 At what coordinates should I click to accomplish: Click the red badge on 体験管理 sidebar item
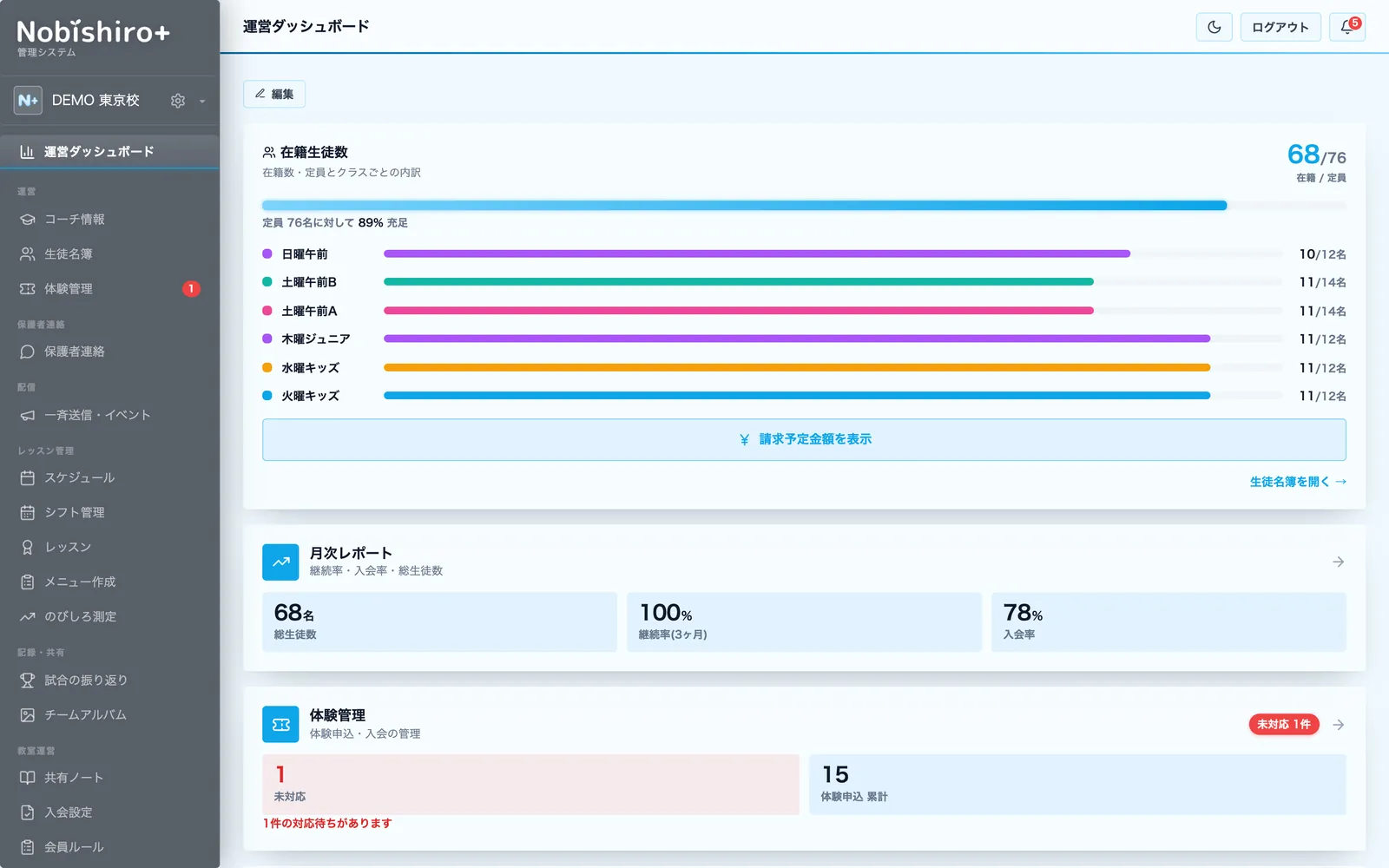pyautogui.click(x=191, y=289)
